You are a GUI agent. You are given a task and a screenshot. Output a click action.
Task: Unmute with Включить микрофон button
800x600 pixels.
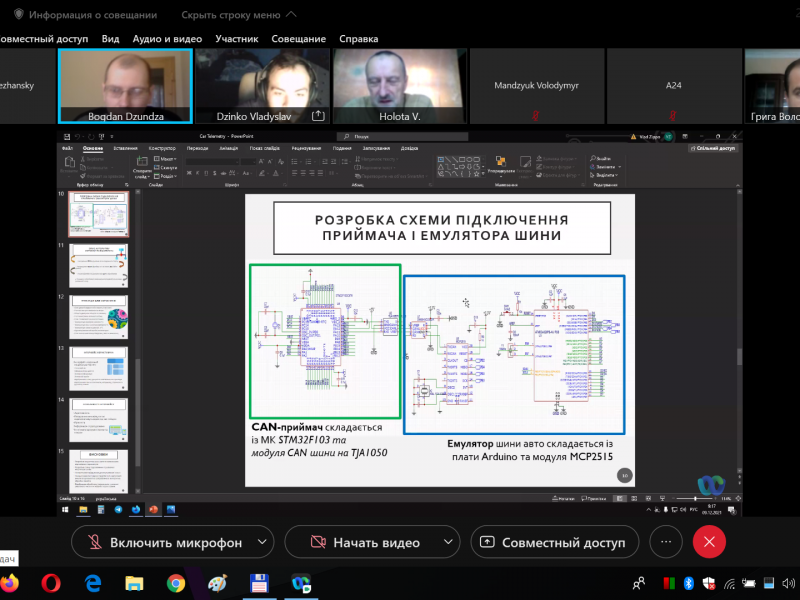pyautogui.click(x=164, y=542)
